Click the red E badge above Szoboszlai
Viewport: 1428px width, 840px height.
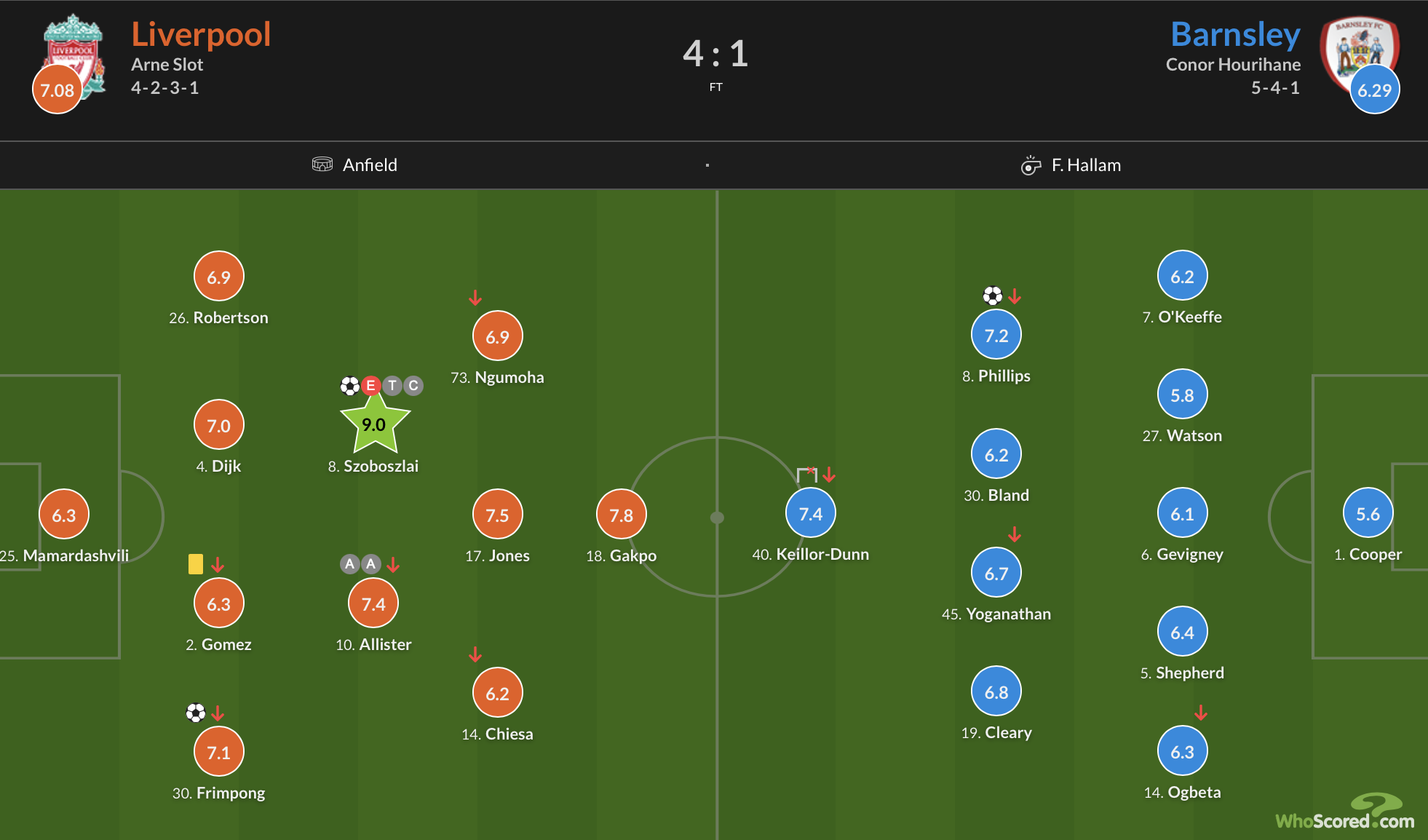[371, 385]
